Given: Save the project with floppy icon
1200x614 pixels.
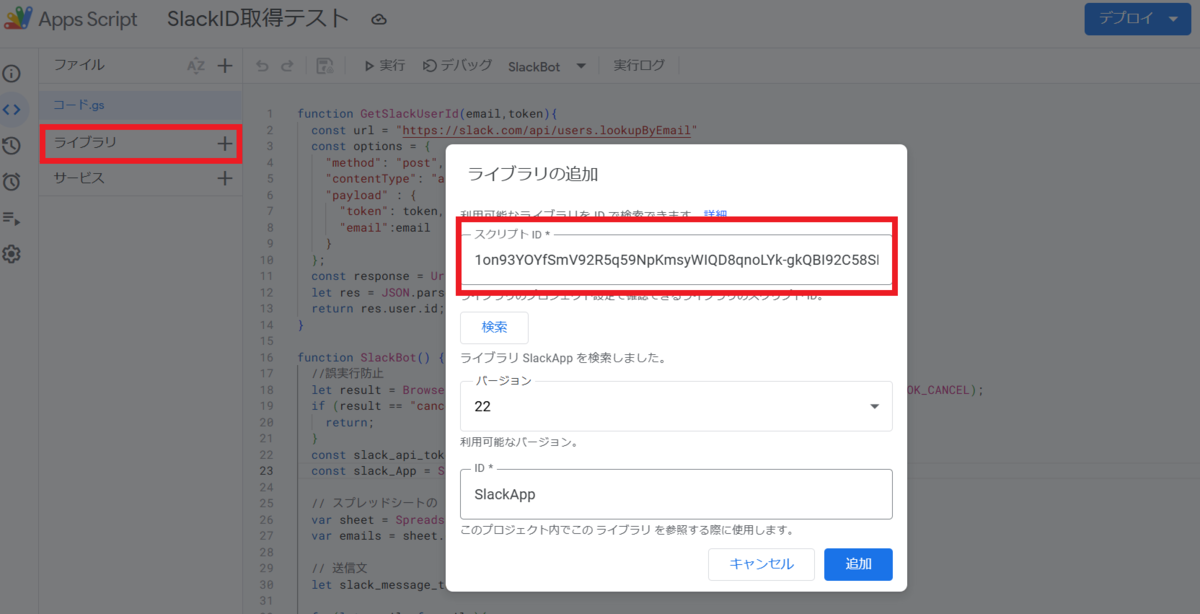Looking at the screenshot, I should click(324, 66).
